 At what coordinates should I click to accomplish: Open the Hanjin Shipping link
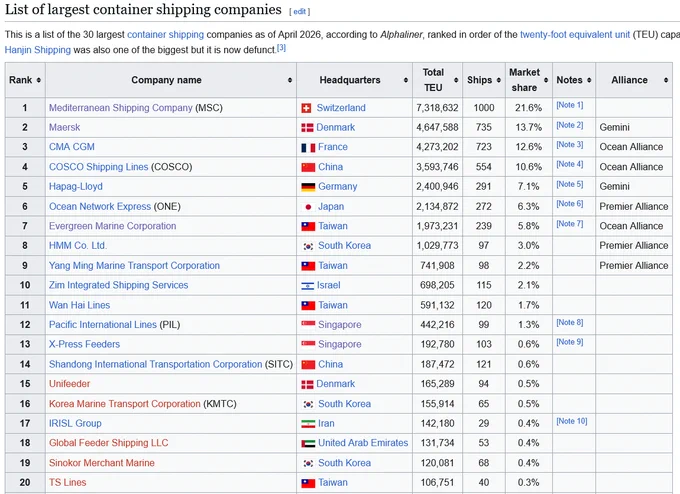[x=38, y=50]
